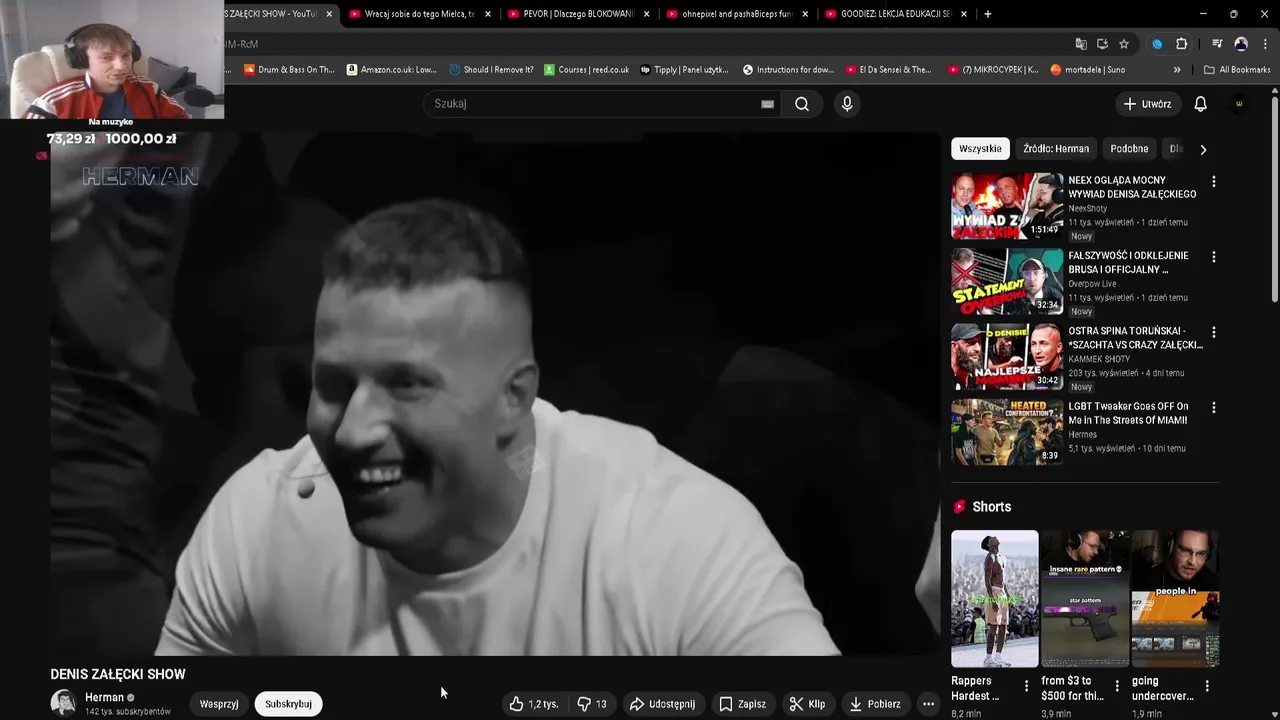Download video with Pobierz button
Viewport: 1280px width, 720px height.
(875, 704)
